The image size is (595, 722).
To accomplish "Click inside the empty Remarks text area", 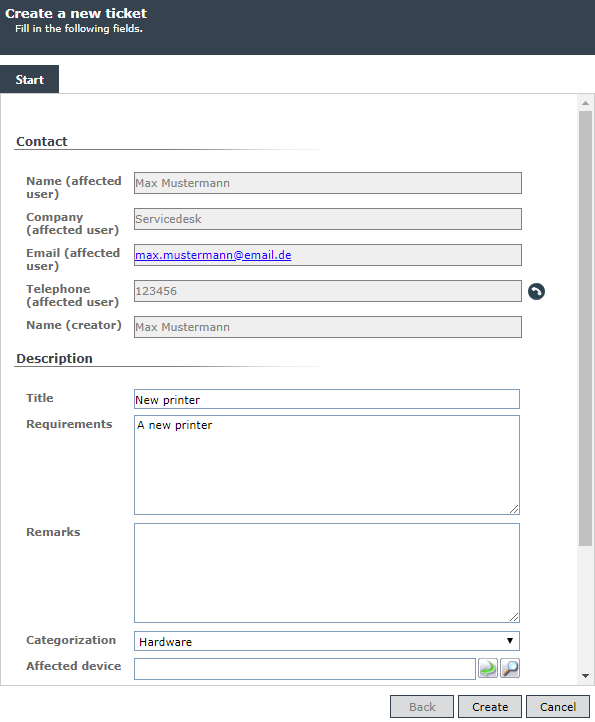I will click(x=327, y=573).
